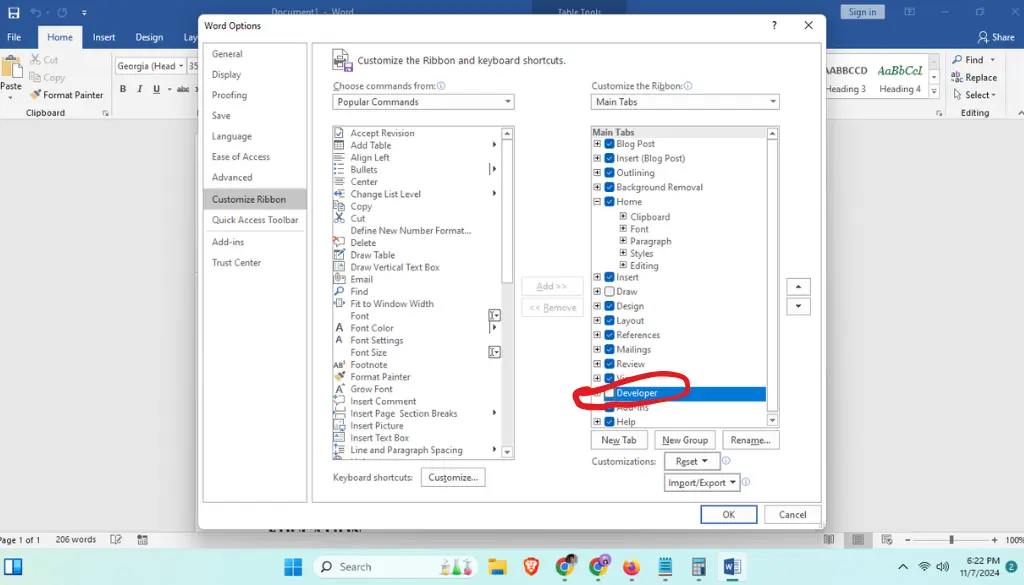Enable the Developer tab checkbox
This screenshot has height=585, width=1024.
tap(609, 393)
